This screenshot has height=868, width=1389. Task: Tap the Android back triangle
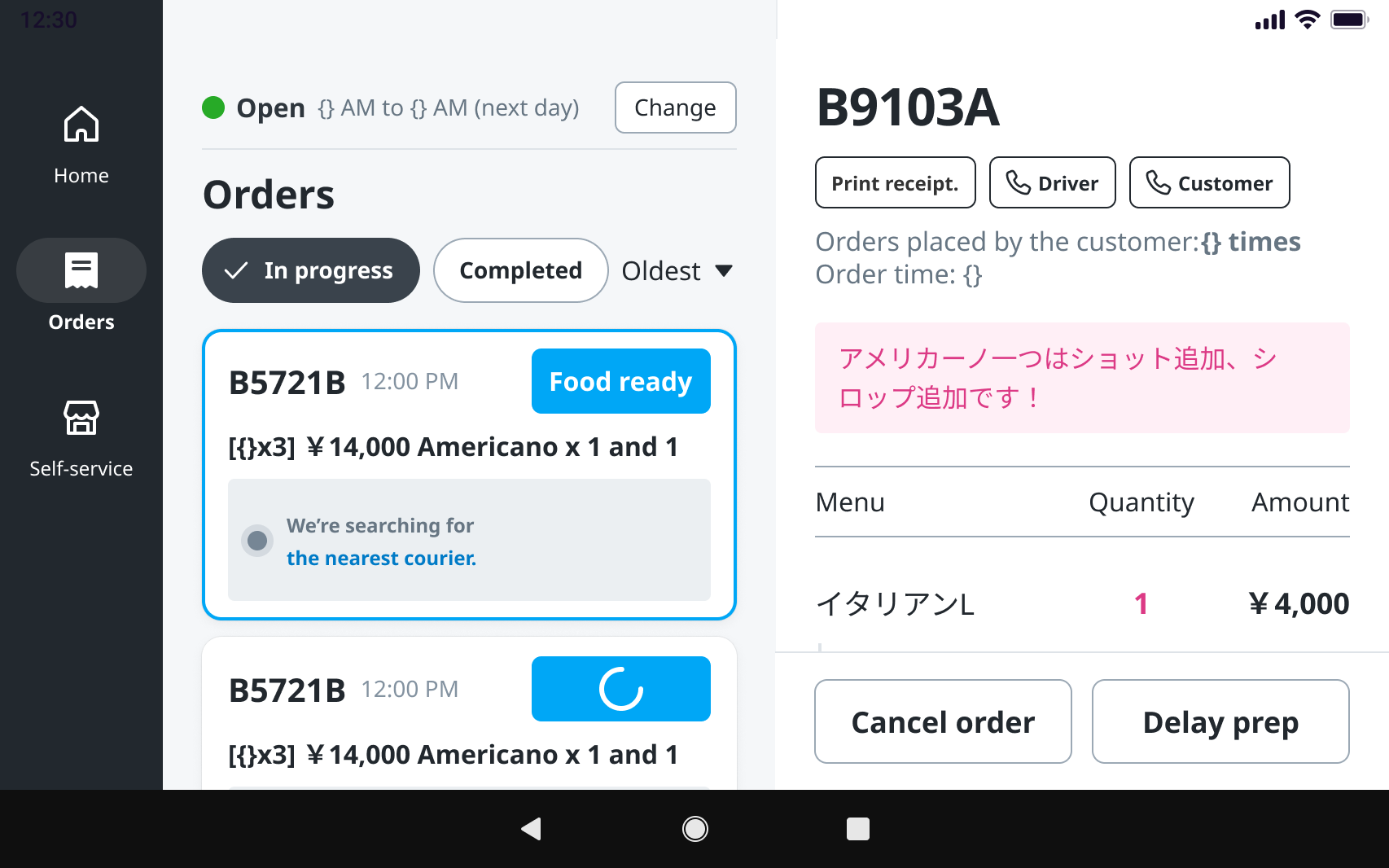click(532, 829)
